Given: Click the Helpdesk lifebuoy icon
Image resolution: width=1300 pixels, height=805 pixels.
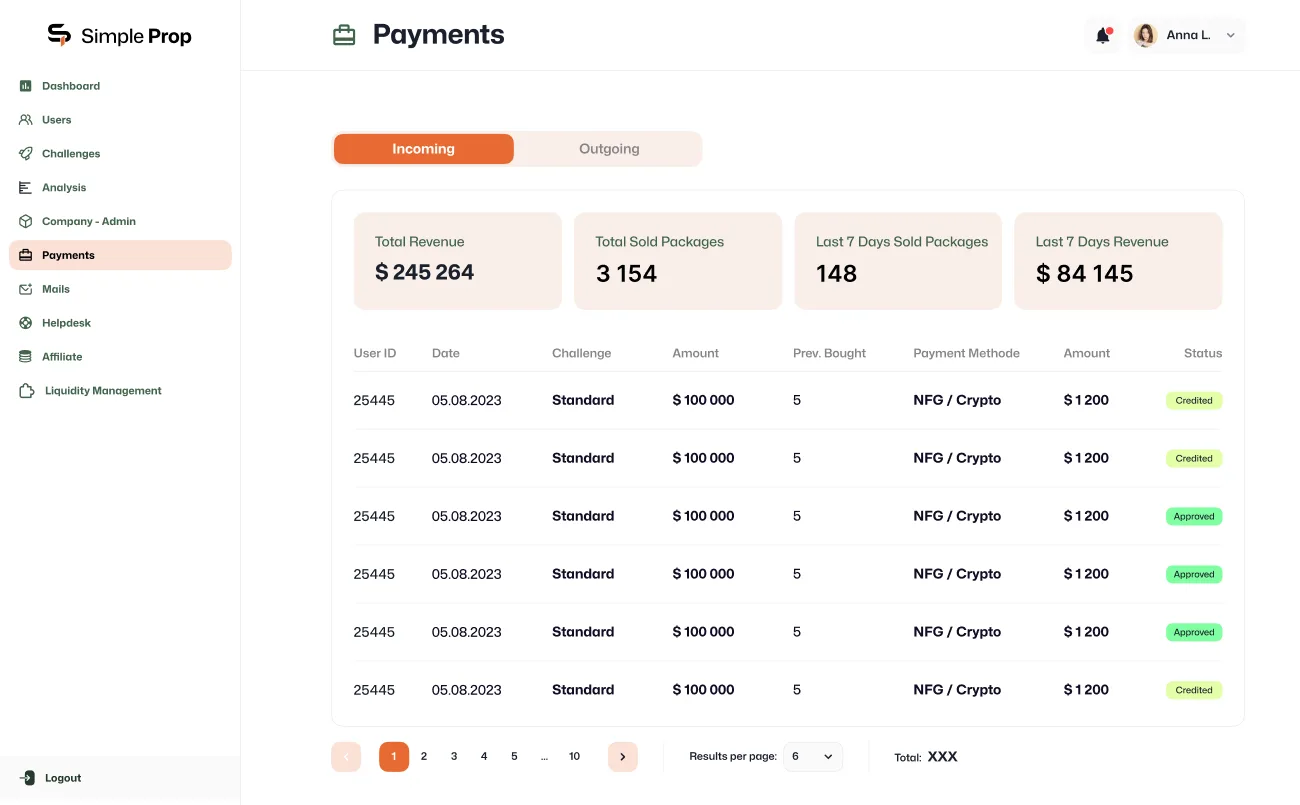Looking at the screenshot, I should click(26, 323).
